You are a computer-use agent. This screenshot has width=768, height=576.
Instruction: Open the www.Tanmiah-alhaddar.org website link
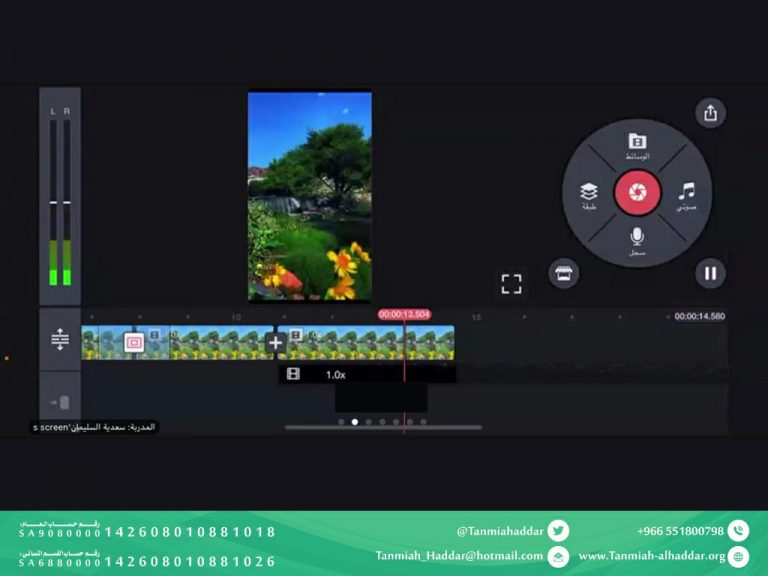coord(651,556)
